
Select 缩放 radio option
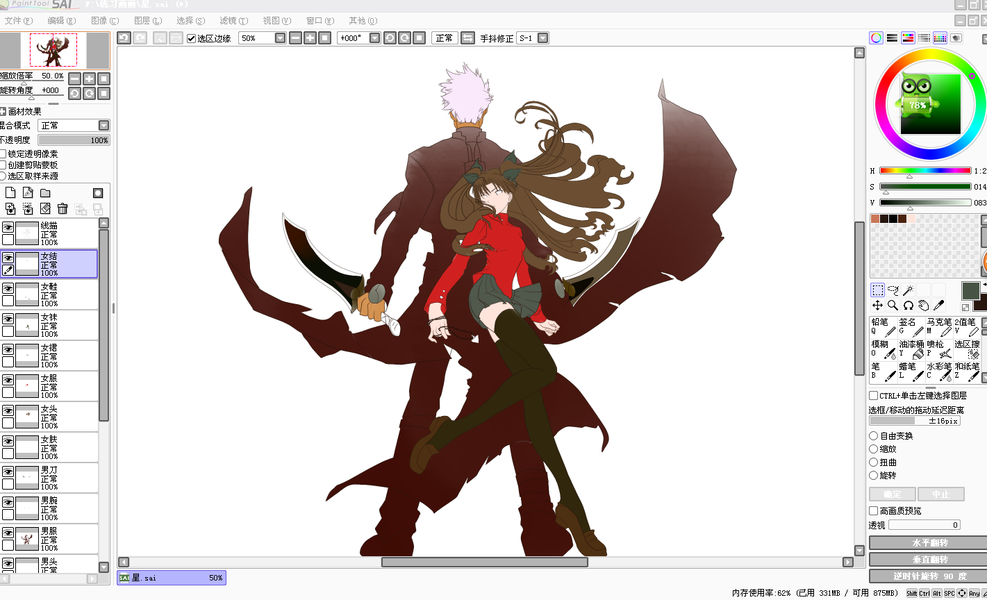click(x=874, y=449)
